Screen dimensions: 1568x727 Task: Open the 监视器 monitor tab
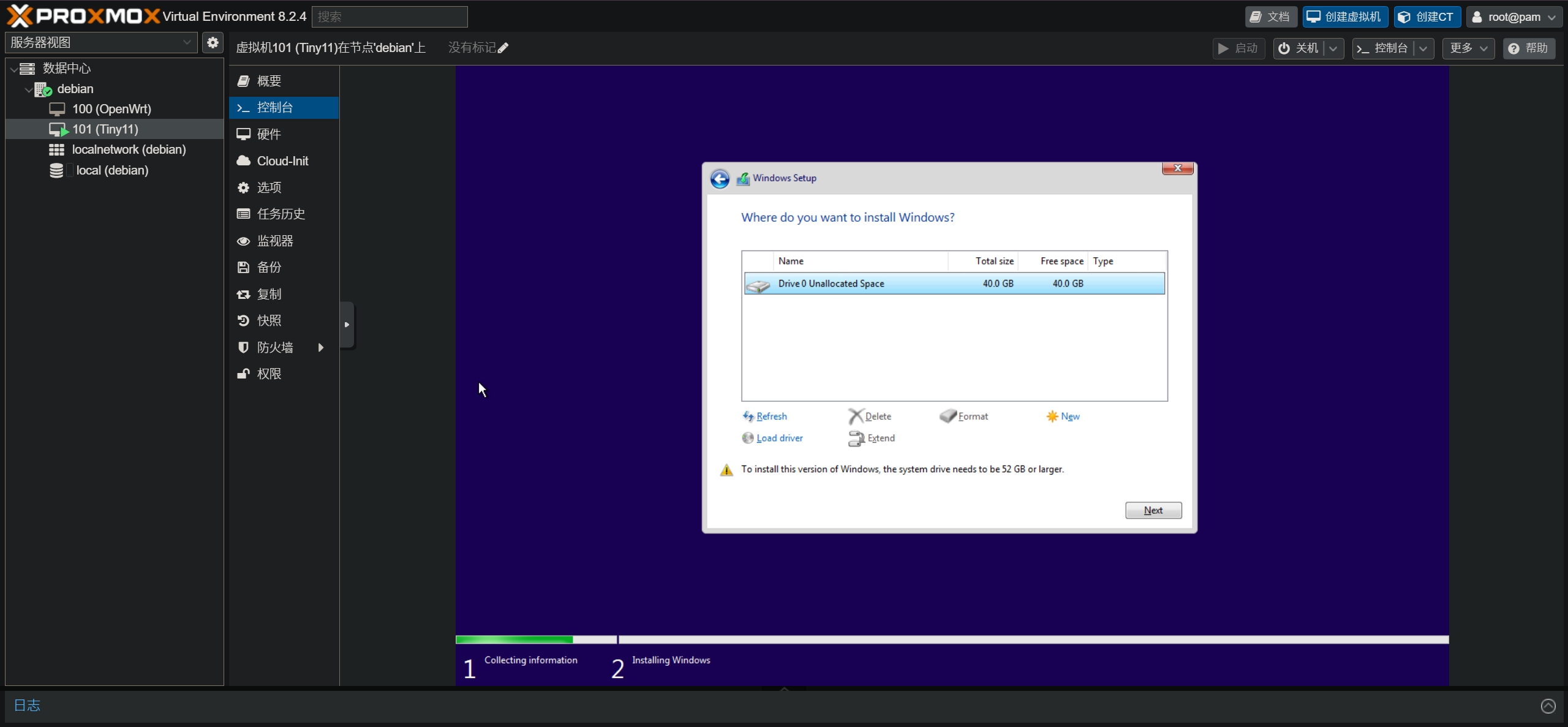pos(284,241)
